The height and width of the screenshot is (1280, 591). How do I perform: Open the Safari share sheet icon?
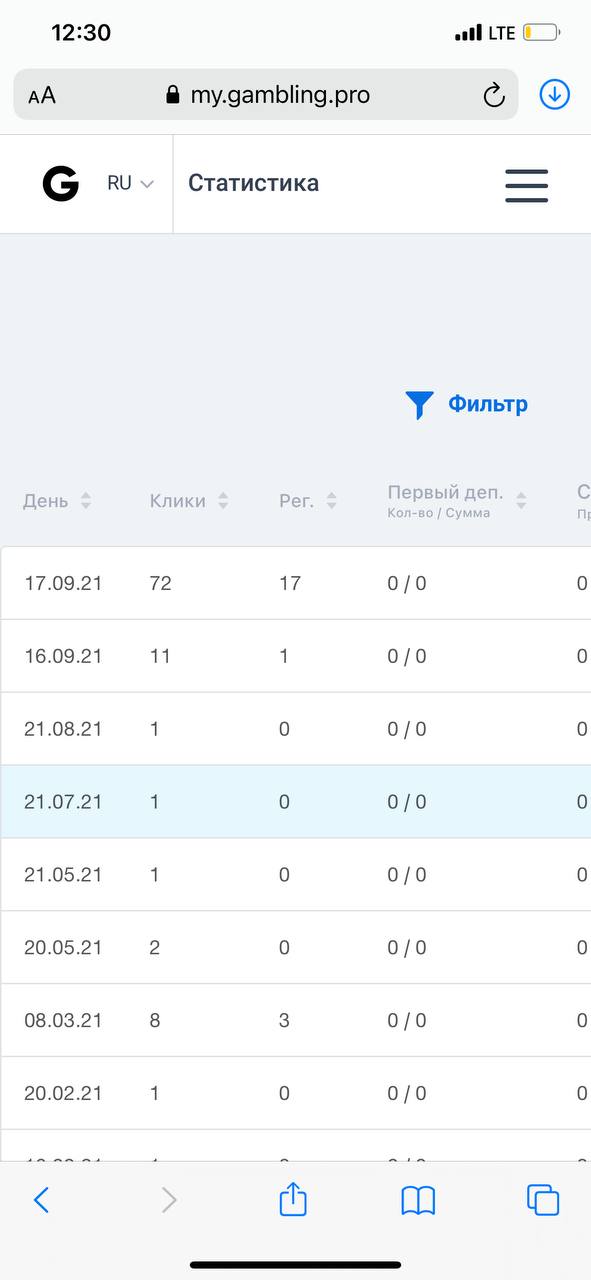[x=293, y=1198]
